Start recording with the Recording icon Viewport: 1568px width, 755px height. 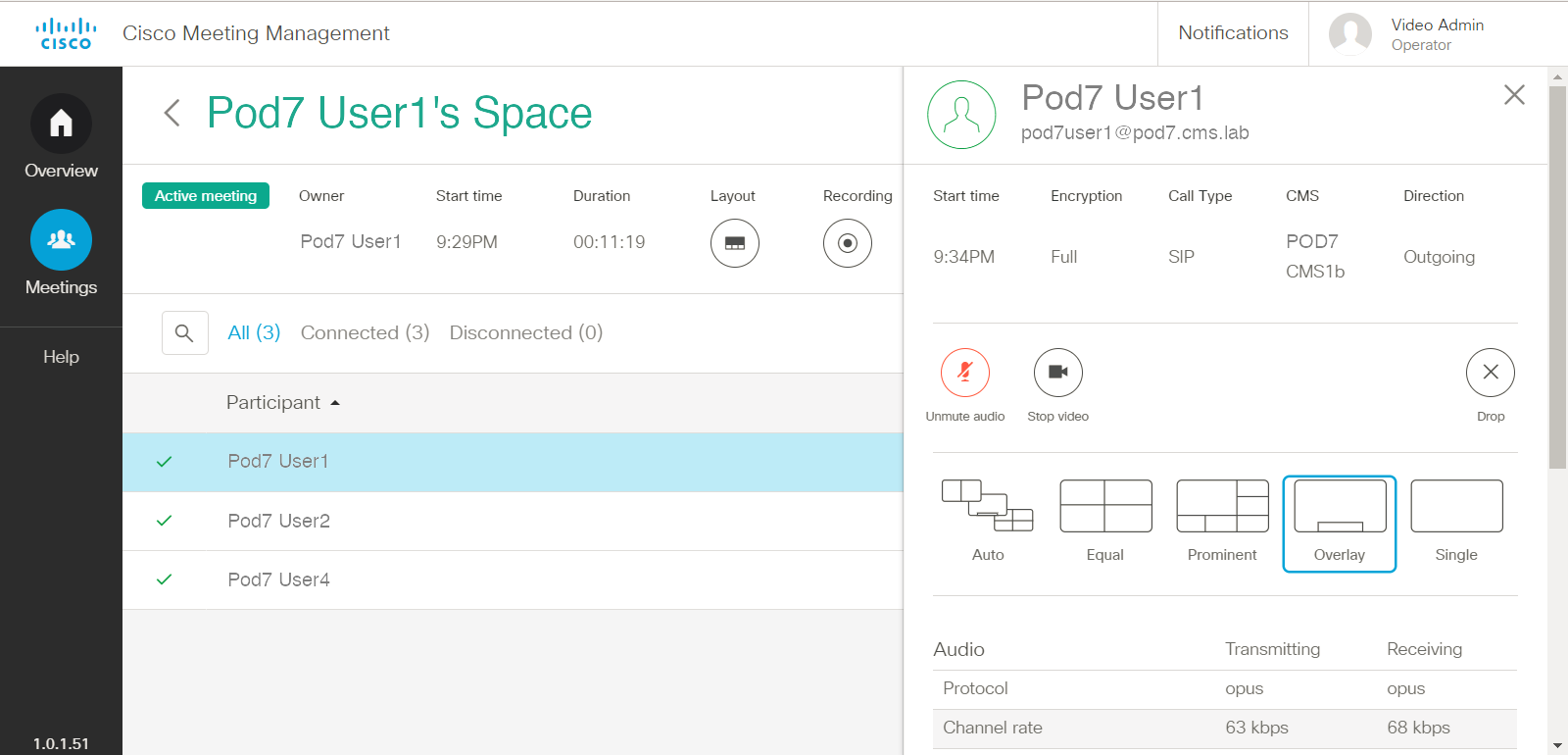pyautogui.click(x=847, y=243)
